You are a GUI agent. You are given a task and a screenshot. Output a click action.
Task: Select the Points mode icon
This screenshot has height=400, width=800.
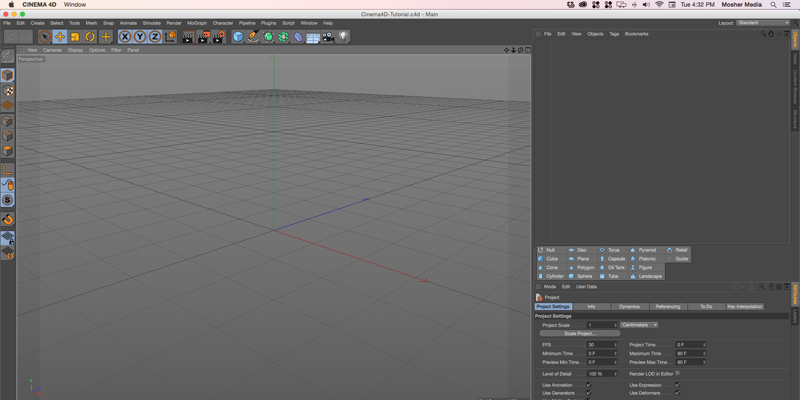click(x=7, y=121)
